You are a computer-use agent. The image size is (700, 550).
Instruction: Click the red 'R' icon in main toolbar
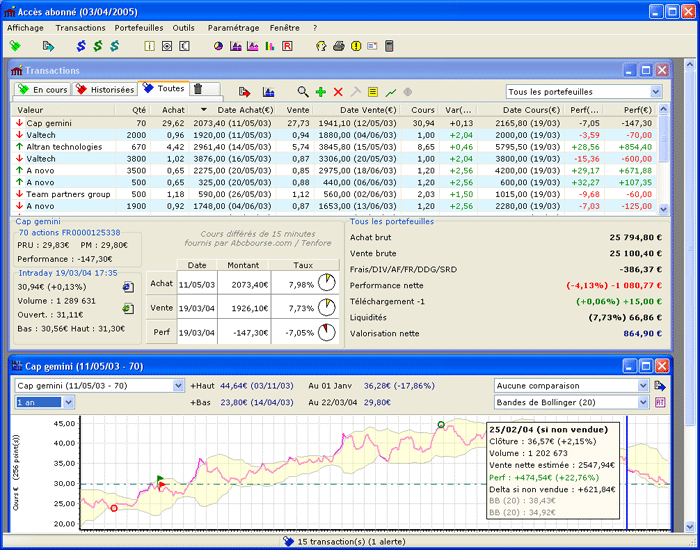pyautogui.click(x=287, y=46)
